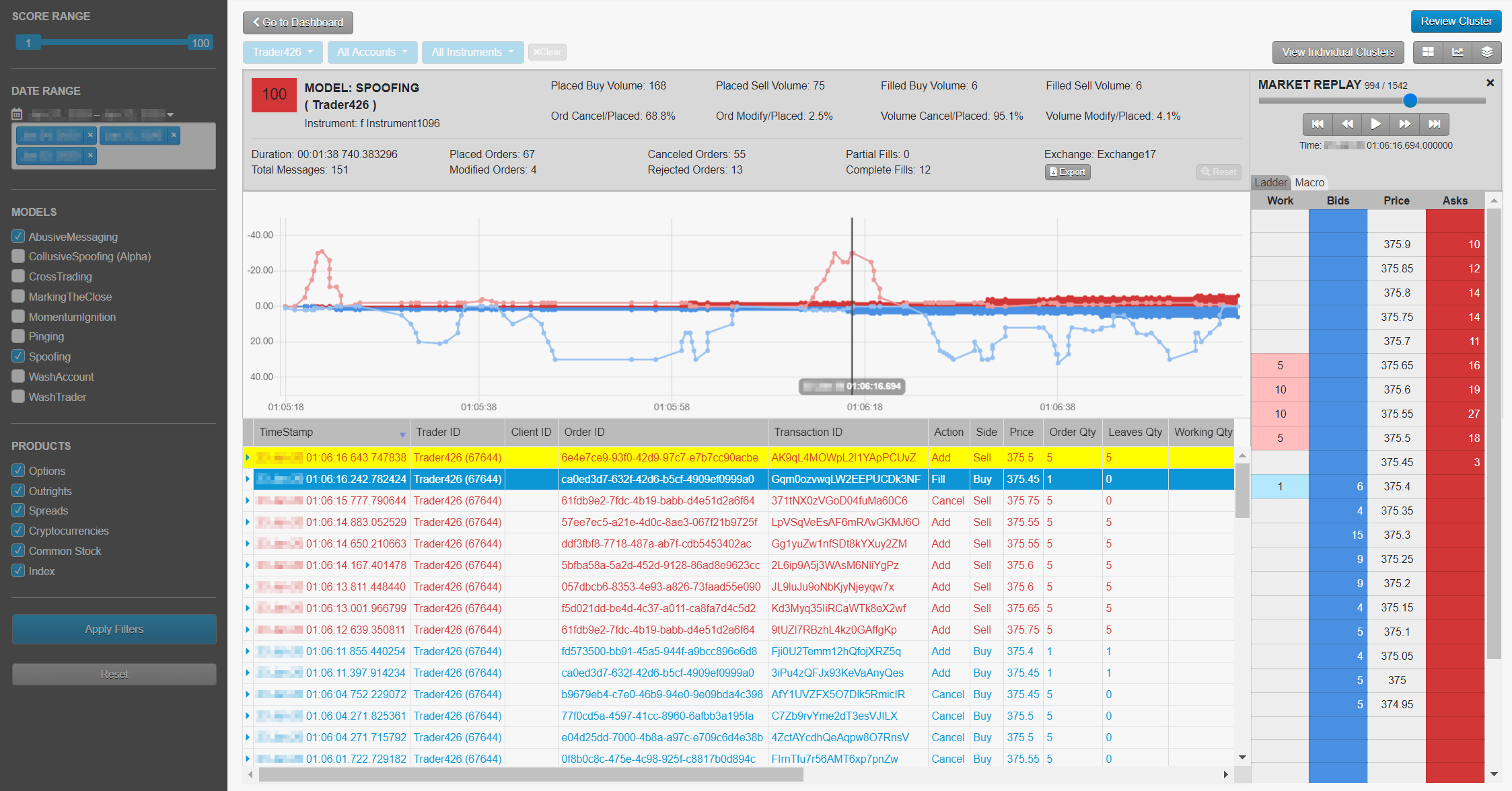Select the grid view icon near View Individual Clusters
The width and height of the screenshot is (1512, 791).
(1428, 52)
